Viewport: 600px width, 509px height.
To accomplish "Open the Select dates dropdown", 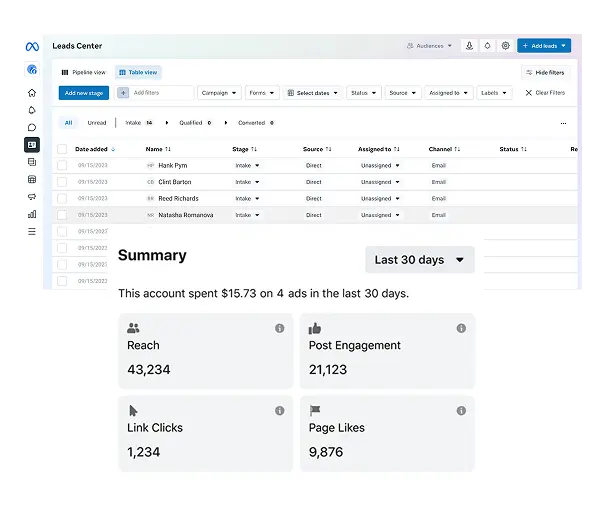I will (x=313, y=93).
